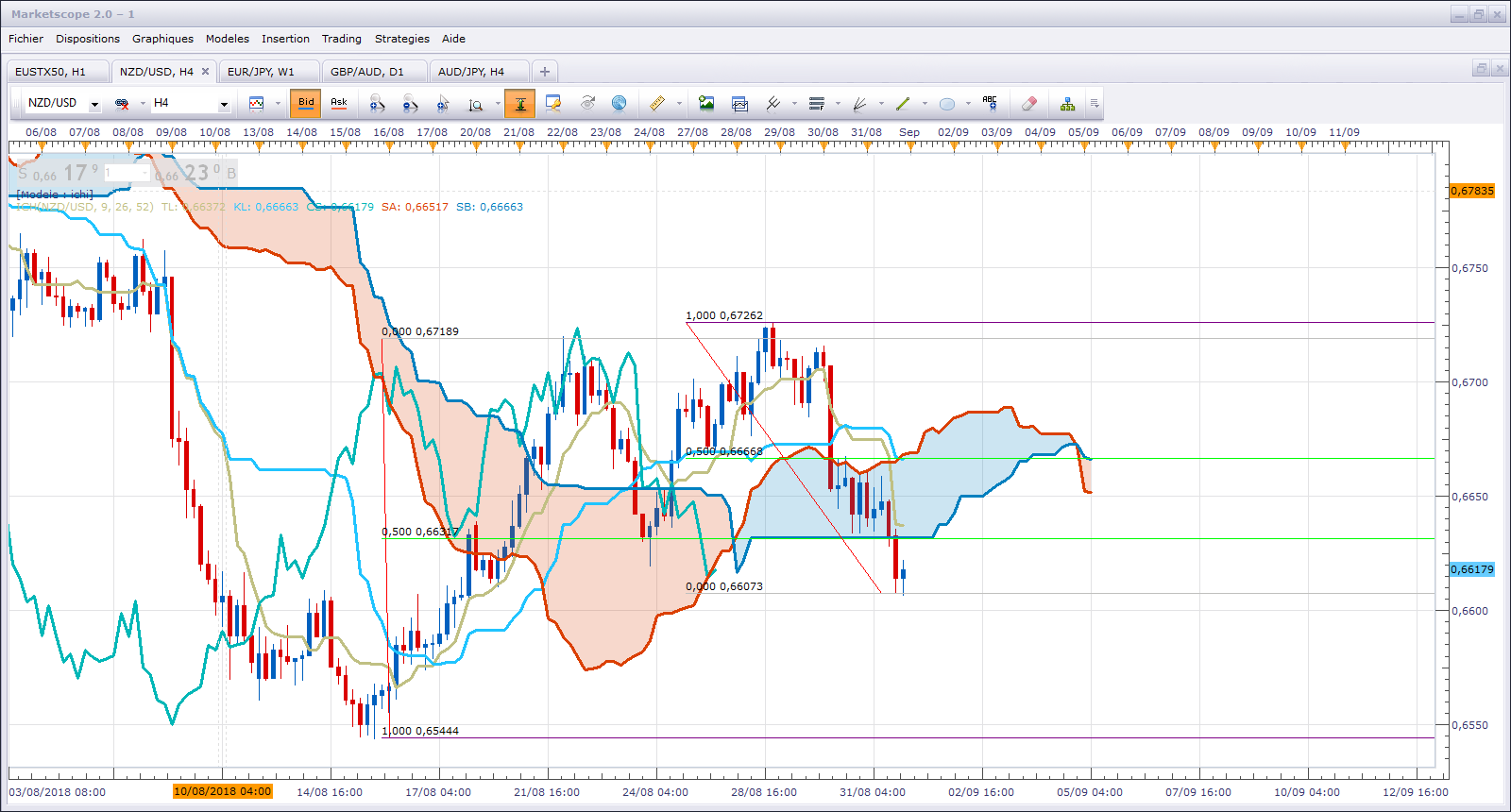
Task: Open the Modeles menu
Action: [228, 39]
